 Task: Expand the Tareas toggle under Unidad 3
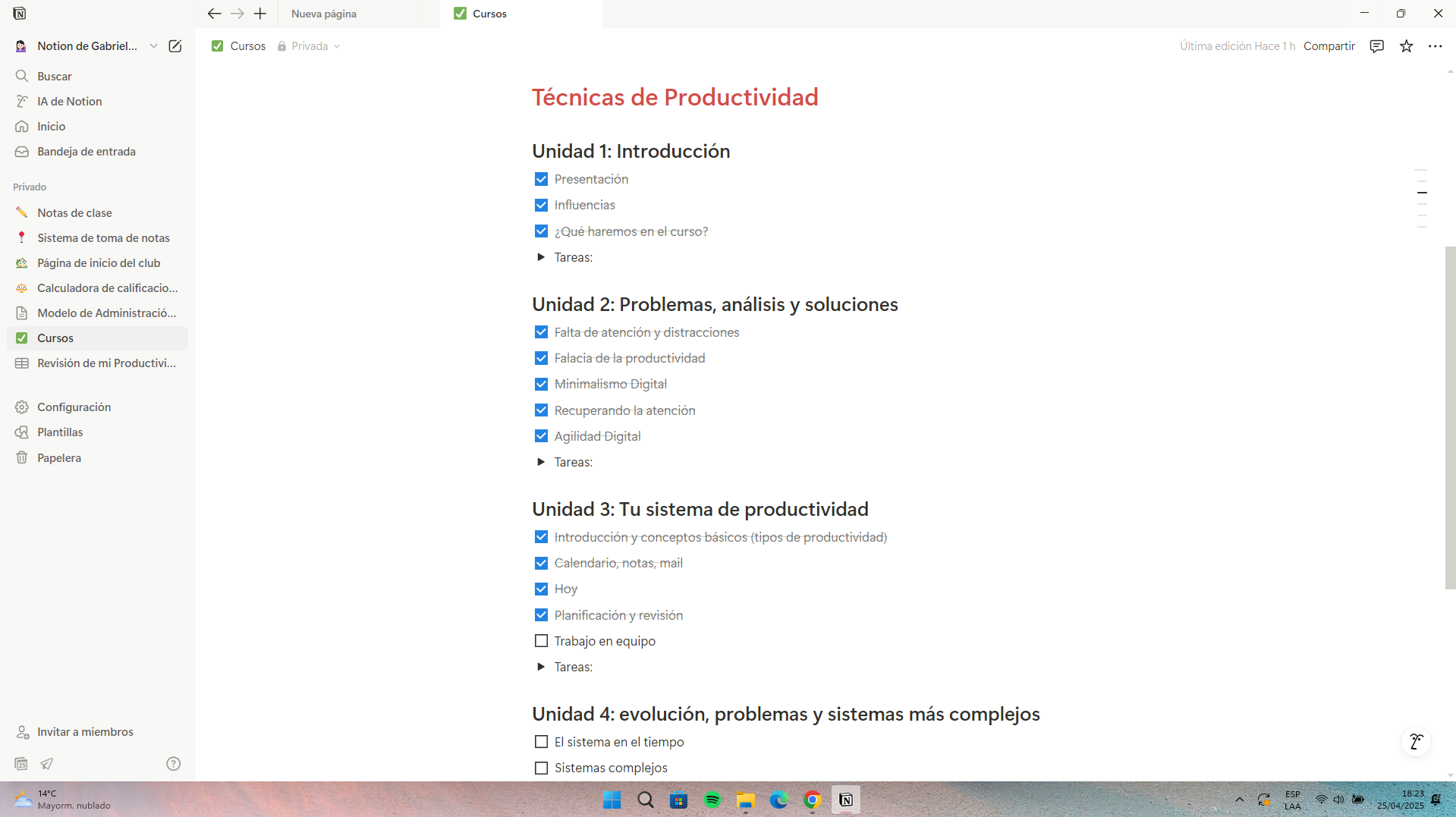point(541,667)
